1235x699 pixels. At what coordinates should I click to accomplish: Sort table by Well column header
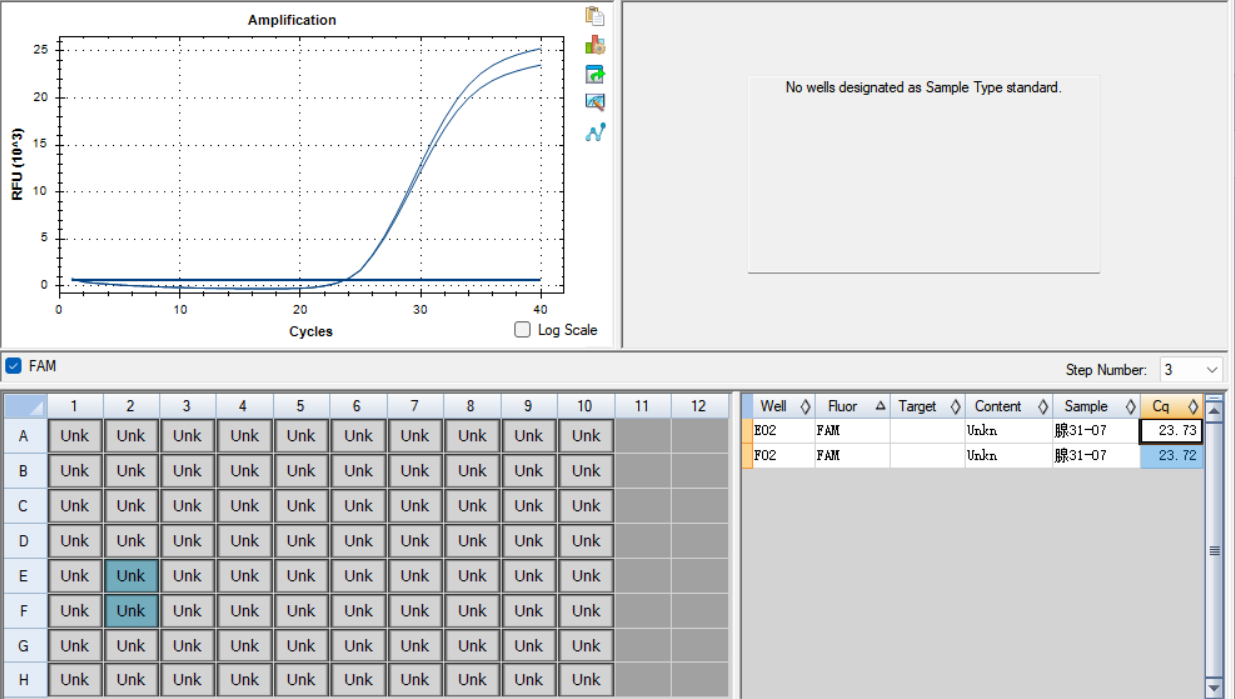click(784, 406)
